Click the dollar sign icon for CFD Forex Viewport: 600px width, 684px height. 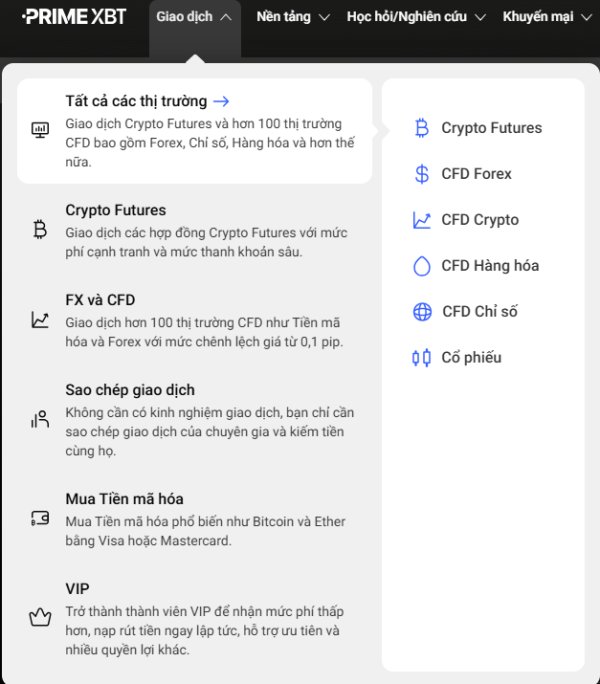pyautogui.click(x=422, y=174)
